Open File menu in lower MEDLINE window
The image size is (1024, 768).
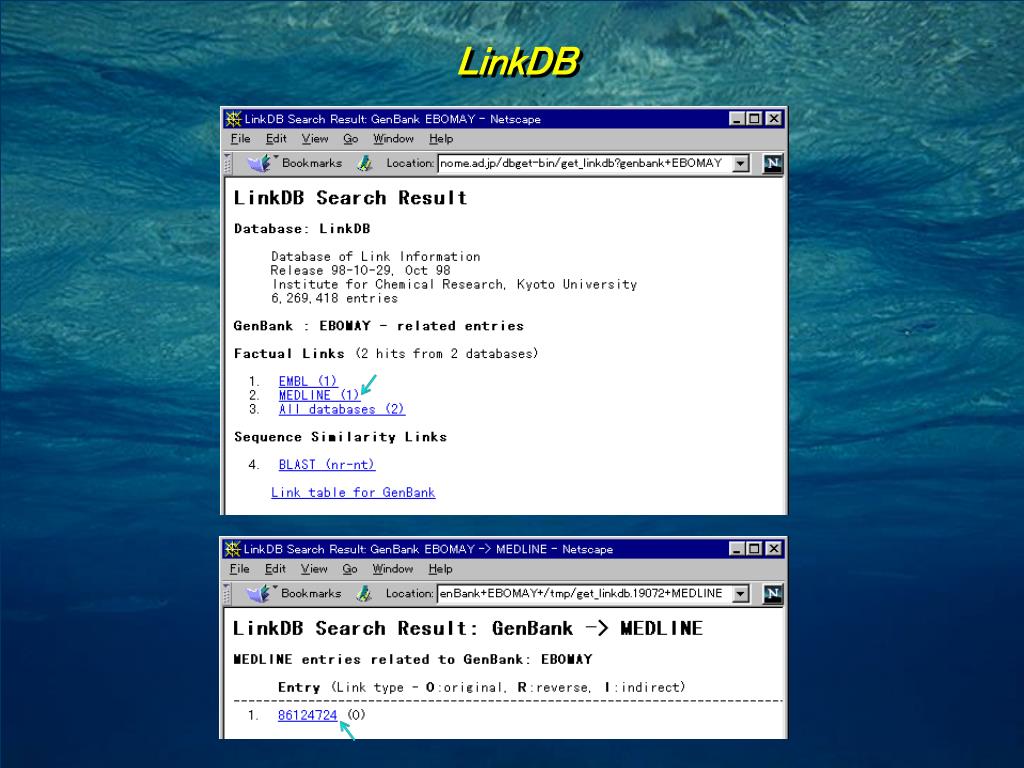click(240, 569)
